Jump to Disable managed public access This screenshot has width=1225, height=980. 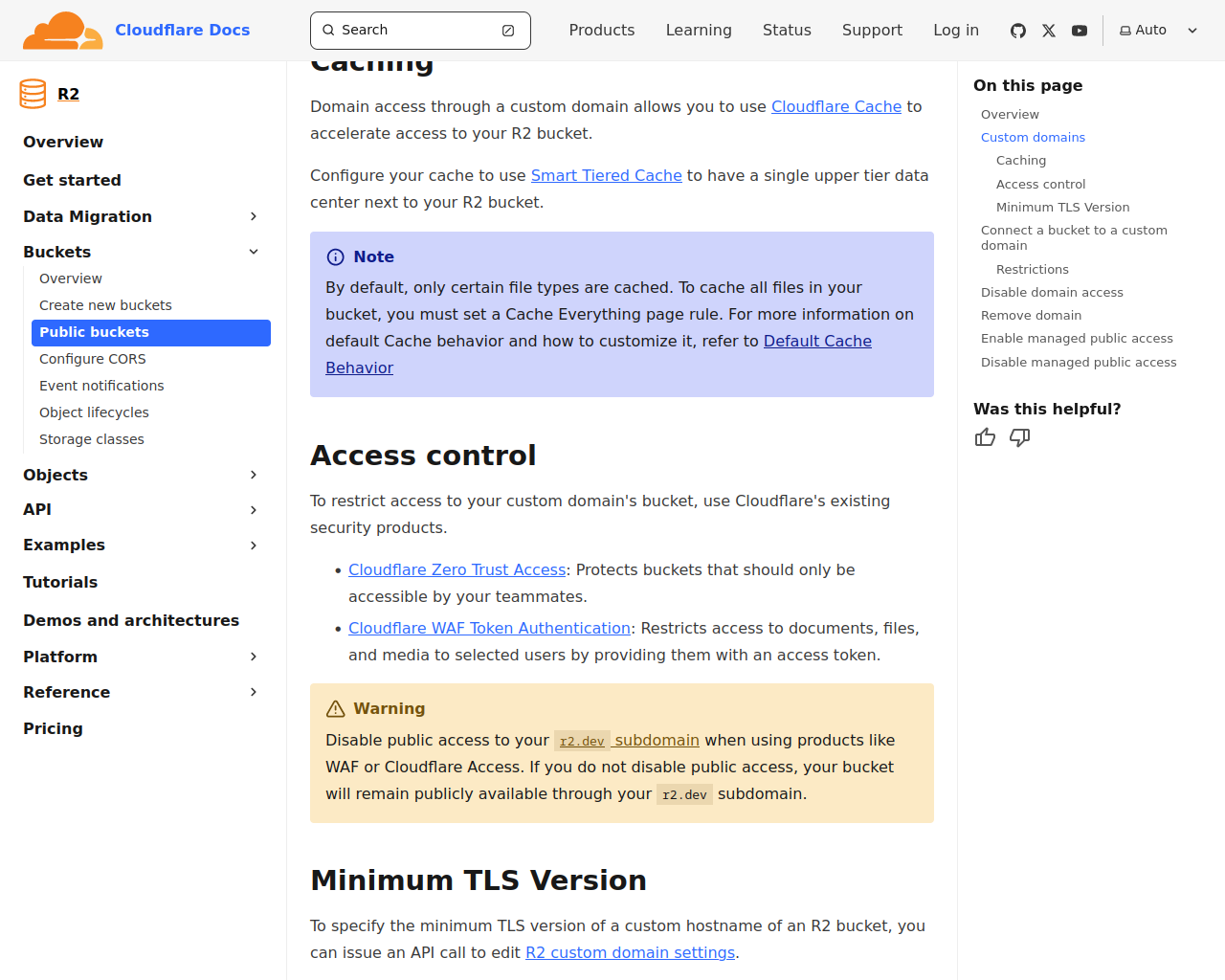[x=1079, y=362]
